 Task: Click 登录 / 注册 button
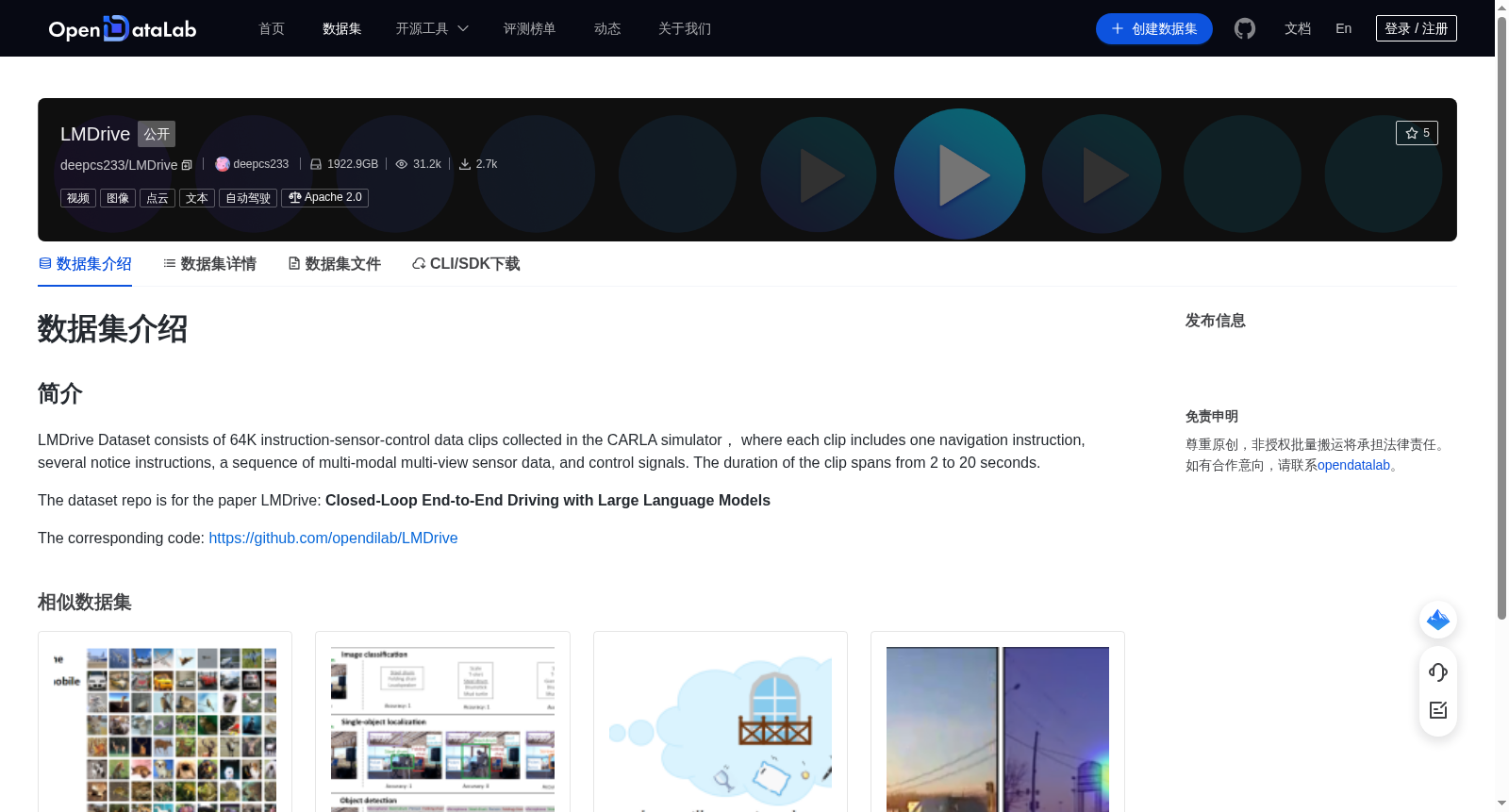(x=1417, y=28)
